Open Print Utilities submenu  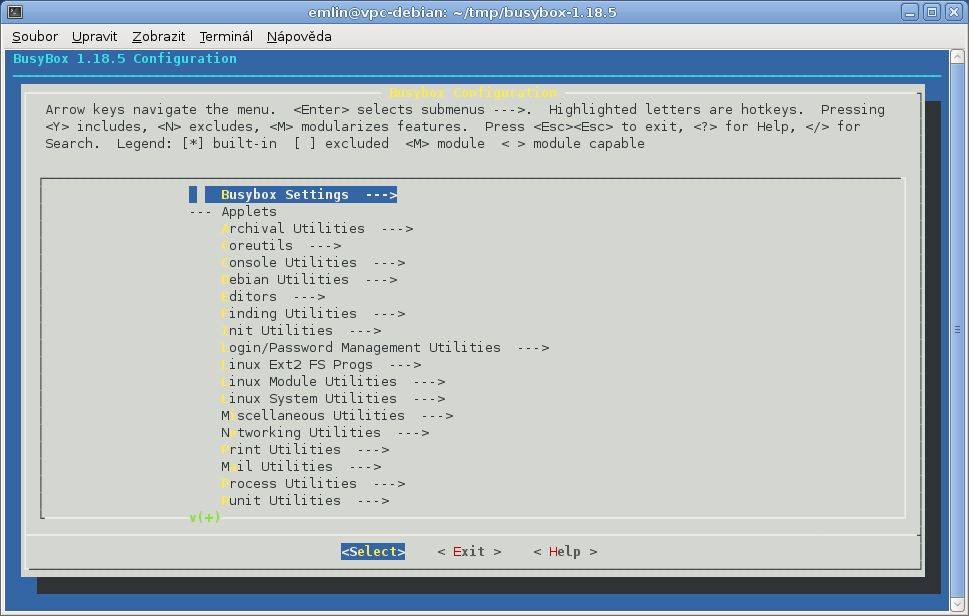[305, 449]
